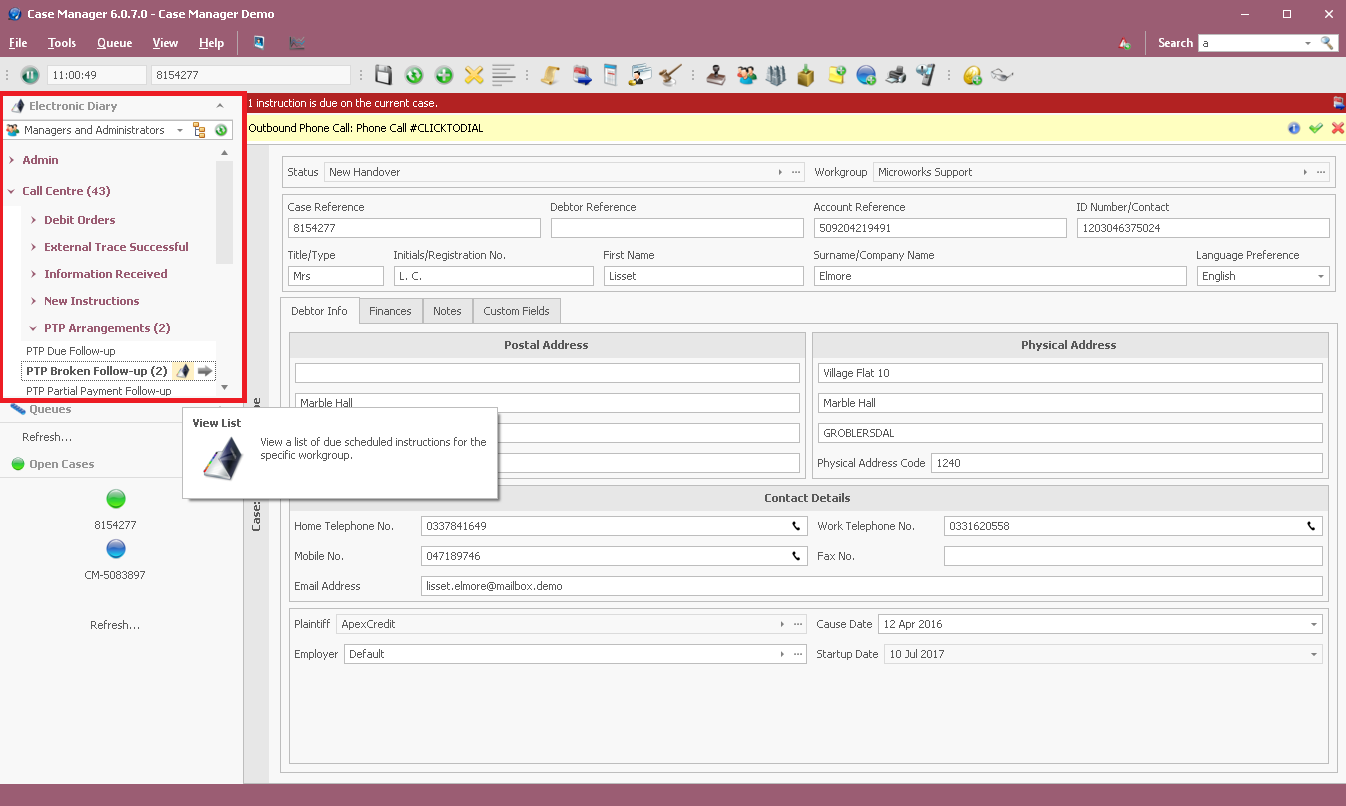Open the Help menu
Screen dimensions: 1346x806
tap(211, 43)
